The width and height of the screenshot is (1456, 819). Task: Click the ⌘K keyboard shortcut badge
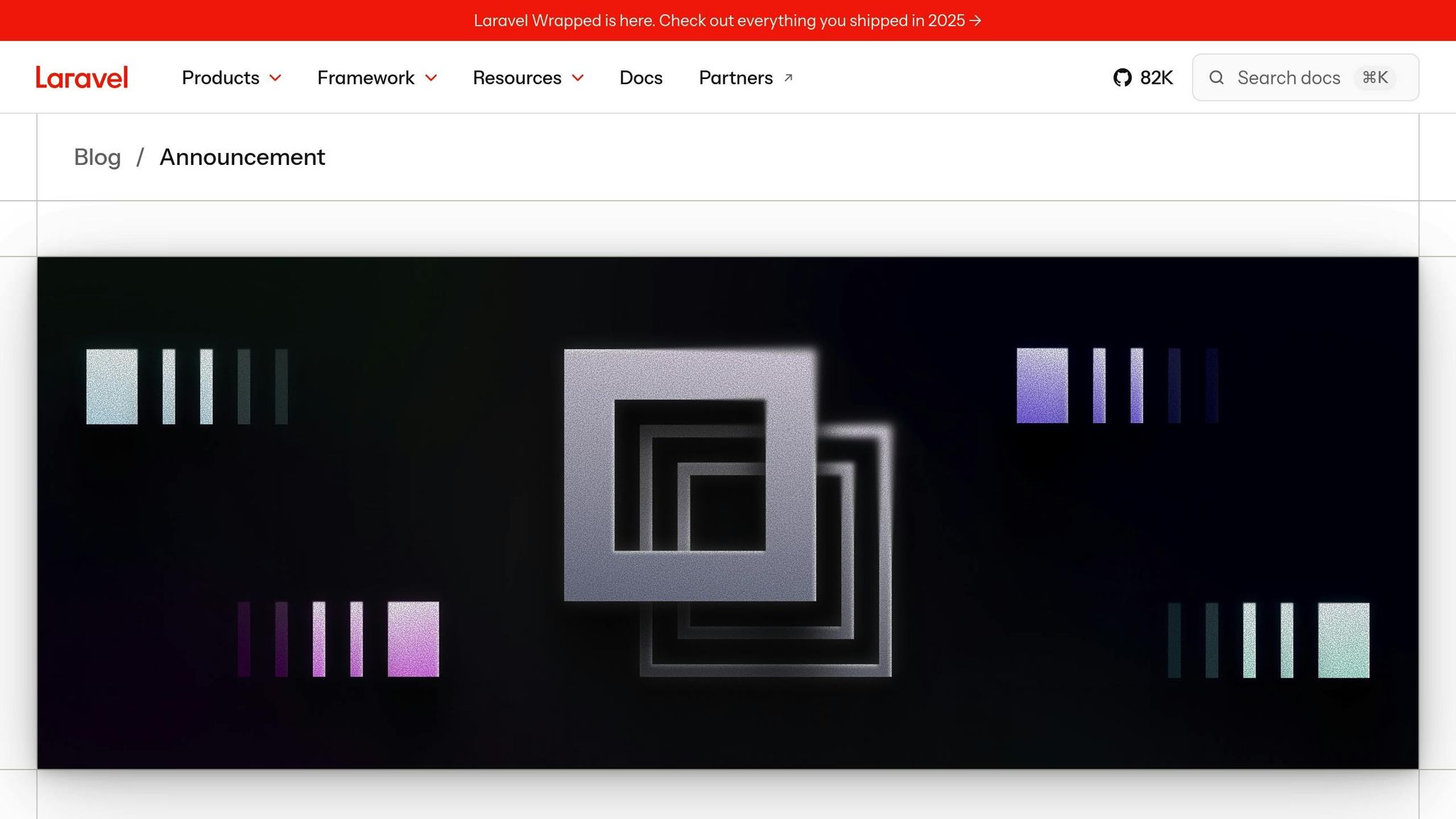[x=1375, y=77]
